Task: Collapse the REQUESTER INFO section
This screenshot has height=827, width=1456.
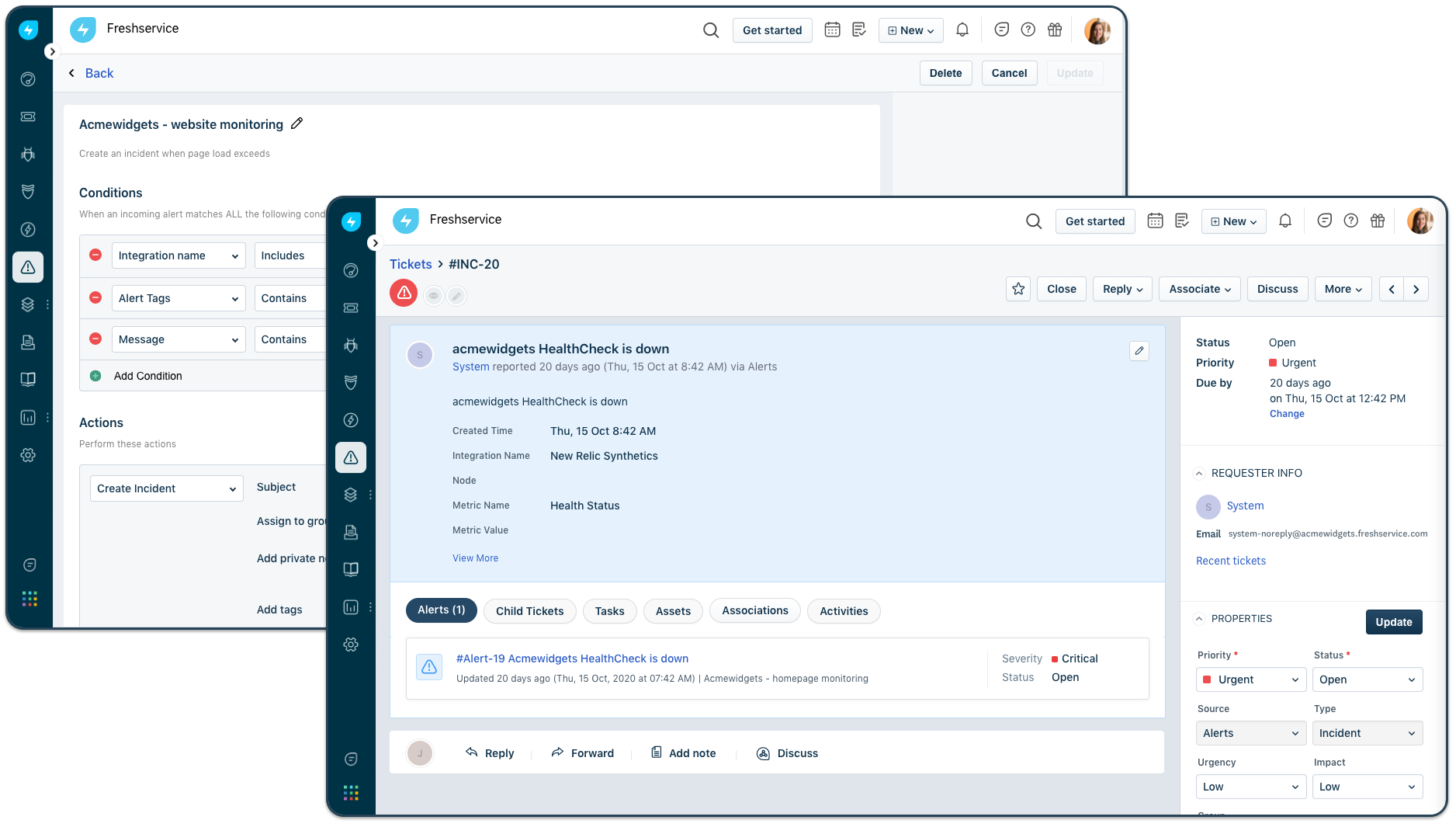Action: click(1199, 474)
